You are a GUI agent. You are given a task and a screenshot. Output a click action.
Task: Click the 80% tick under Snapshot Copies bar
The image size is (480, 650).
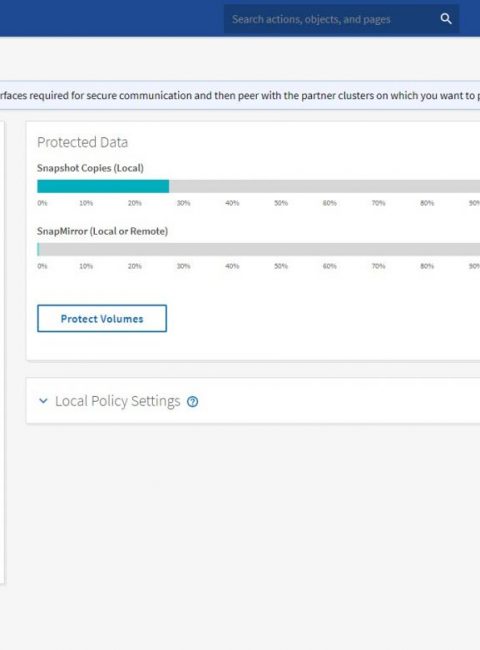[427, 203]
